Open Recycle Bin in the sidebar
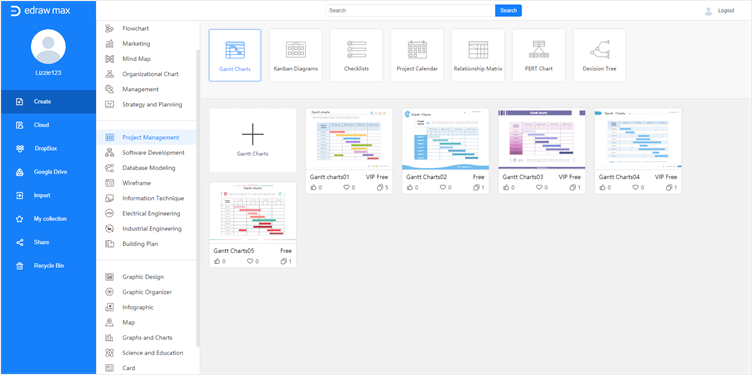752x375 pixels. coord(48,266)
